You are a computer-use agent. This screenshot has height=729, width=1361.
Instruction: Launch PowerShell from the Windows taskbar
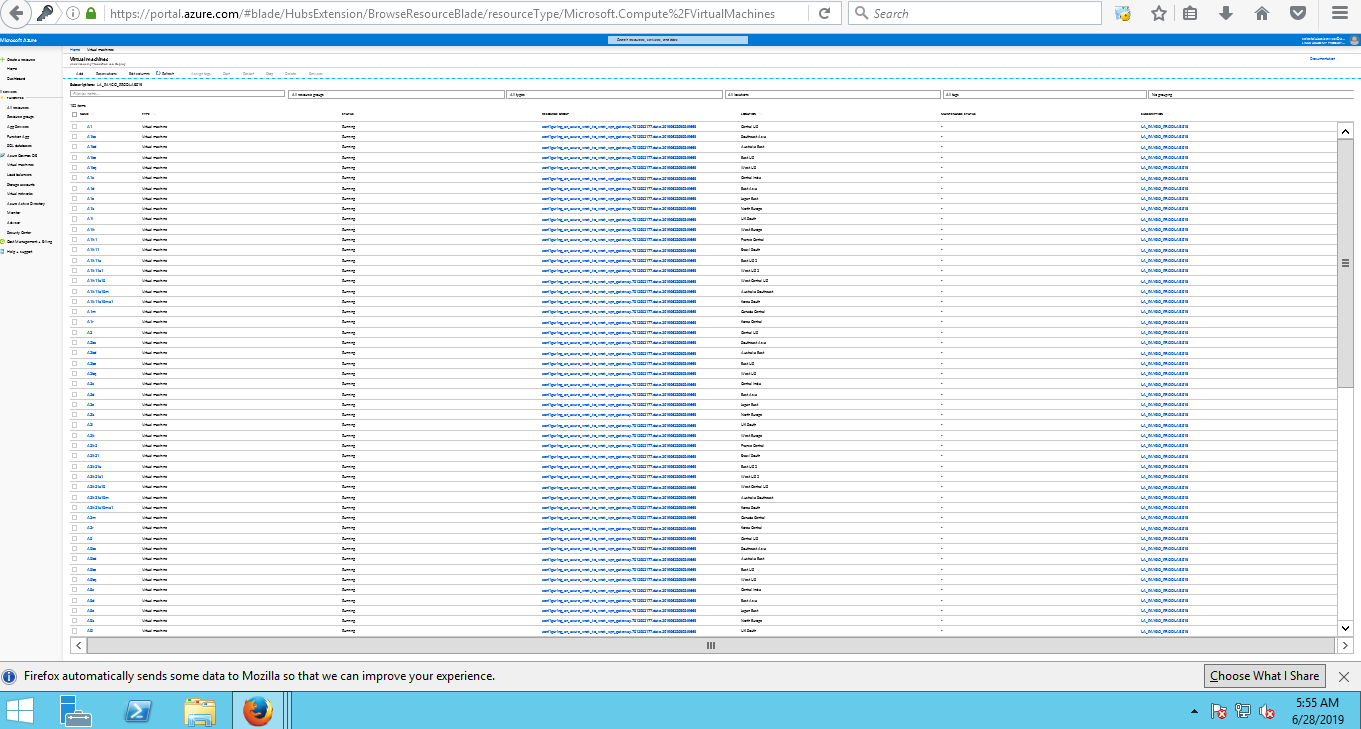point(138,711)
